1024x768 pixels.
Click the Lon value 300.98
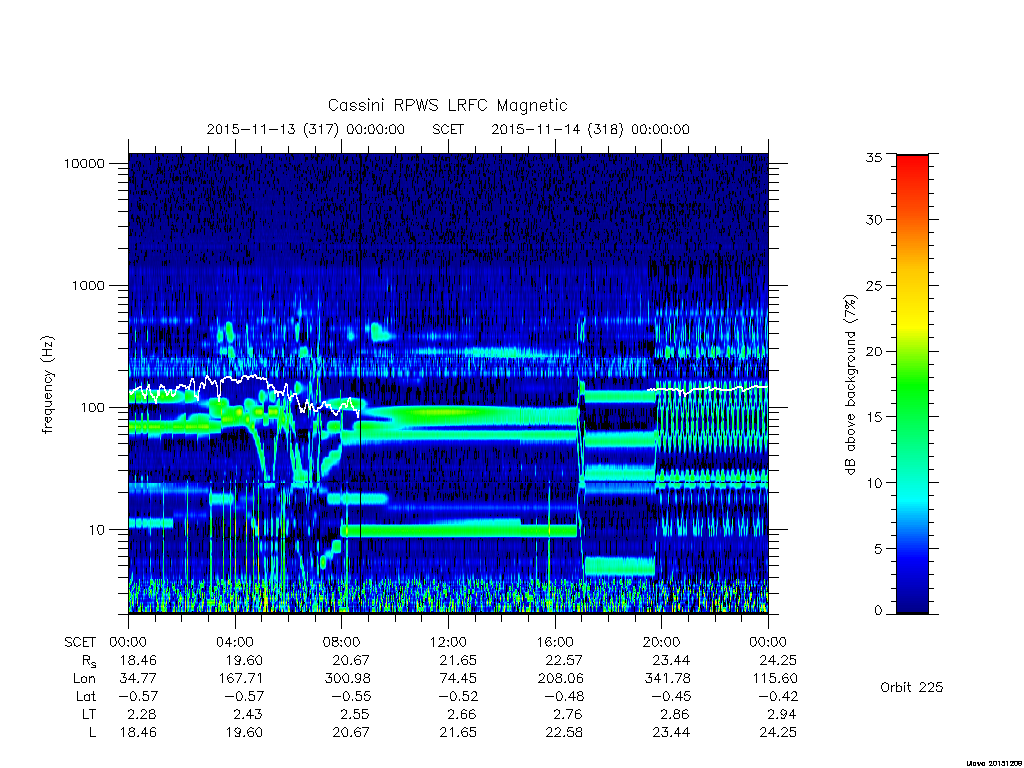347,679
